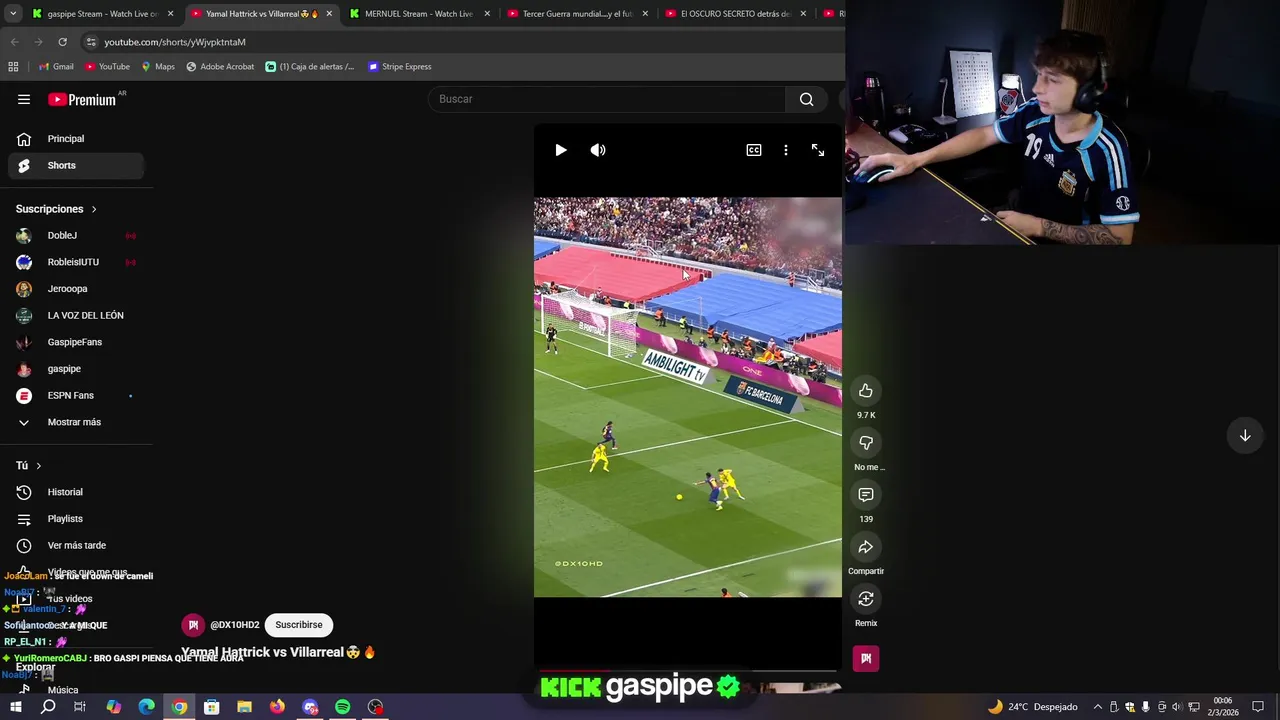
Task: Open the Short's three-dot options menu
Action: [x=786, y=150]
